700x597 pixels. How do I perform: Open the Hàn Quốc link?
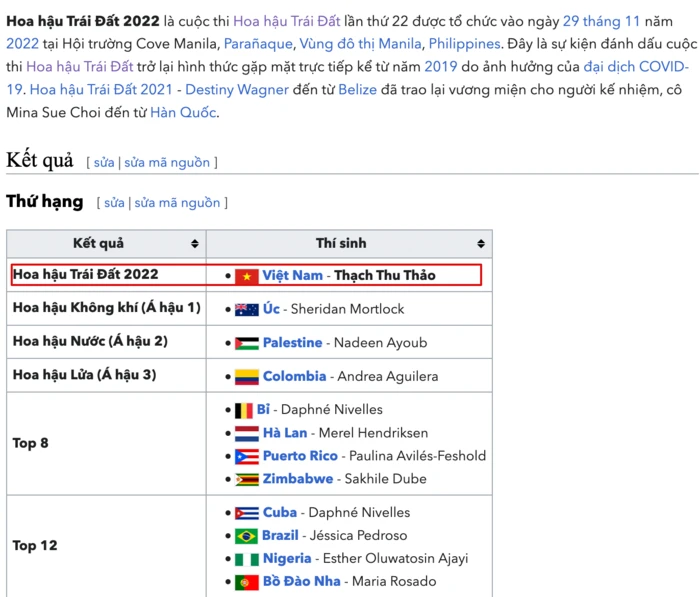click(x=183, y=112)
